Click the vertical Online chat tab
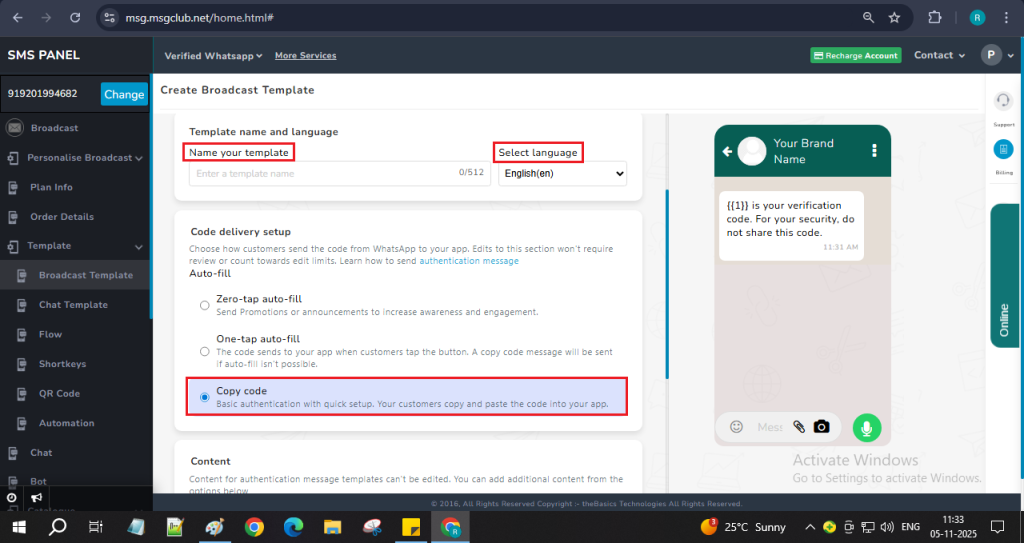Viewport: 1024px width, 543px height. click(1005, 318)
